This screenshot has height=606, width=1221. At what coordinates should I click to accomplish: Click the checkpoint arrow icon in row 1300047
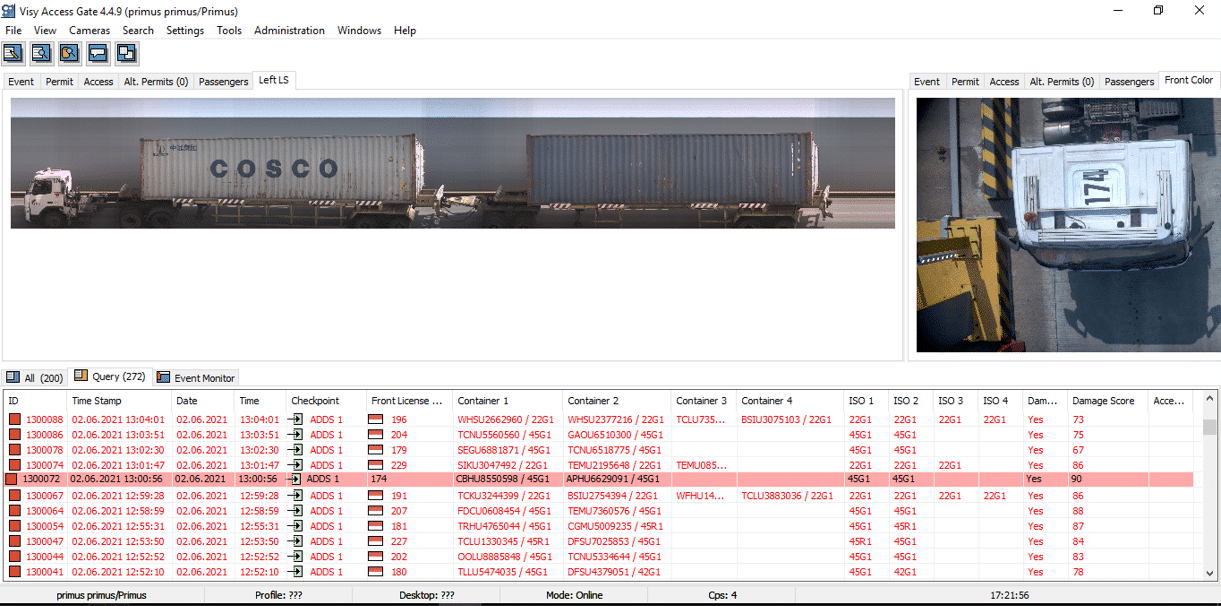point(296,541)
